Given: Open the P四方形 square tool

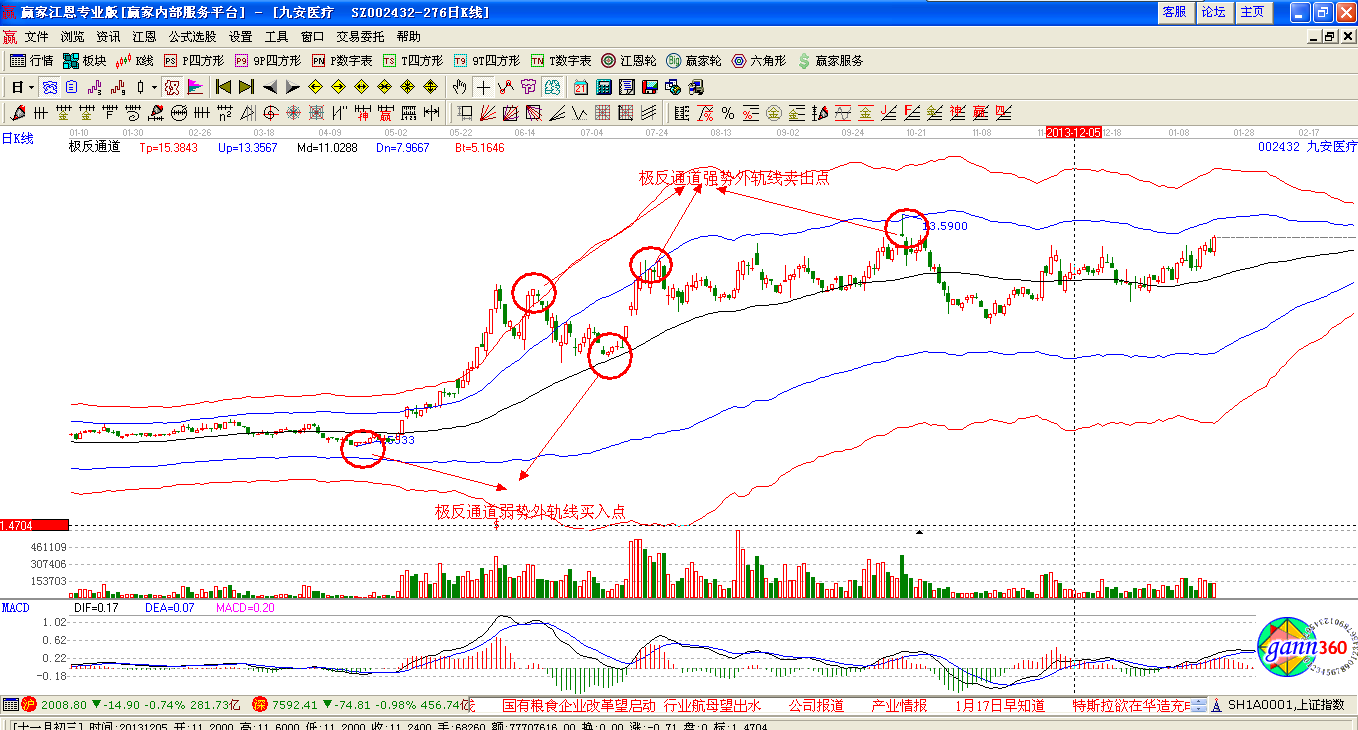Looking at the screenshot, I should point(196,61).
